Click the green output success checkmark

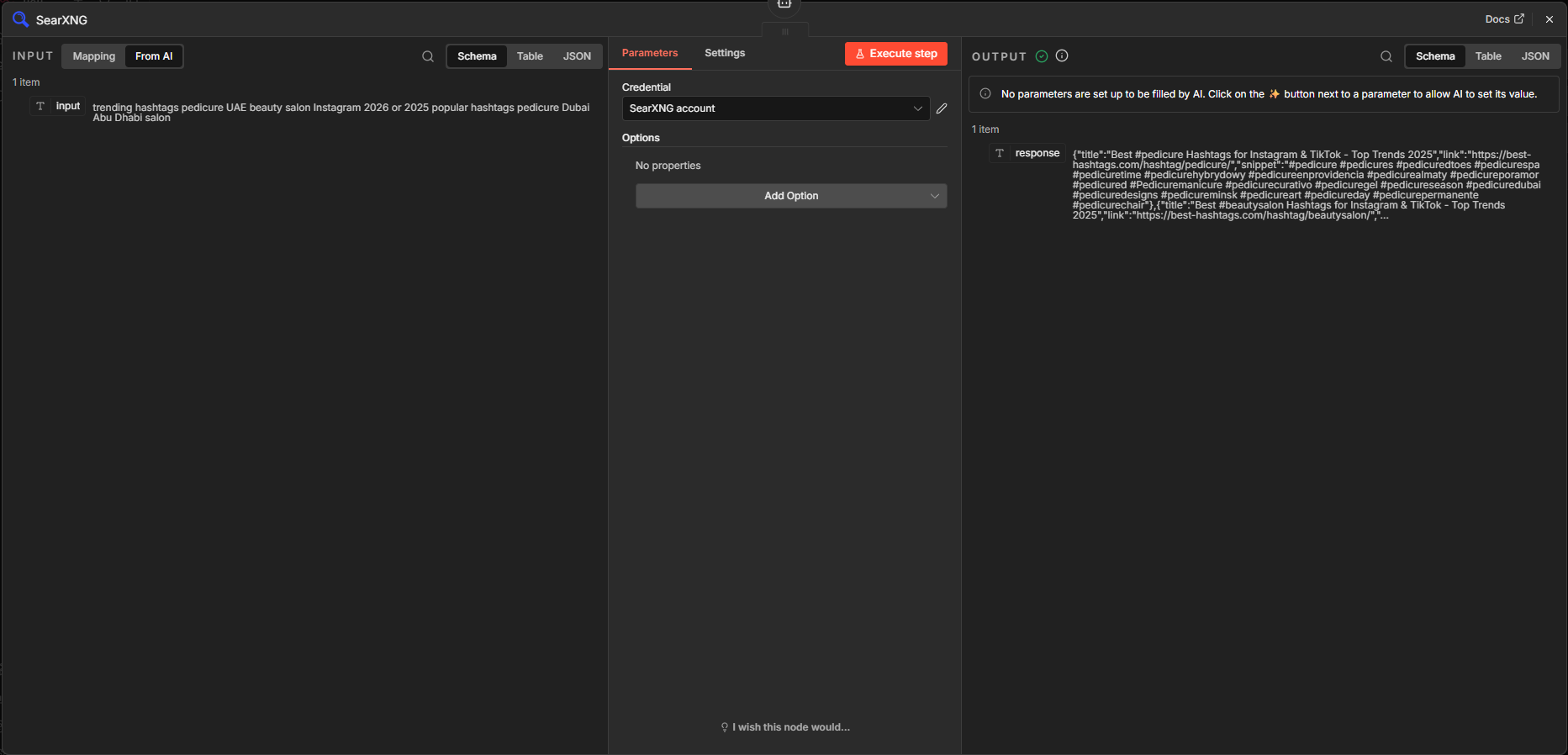[x=1042, y=56]
